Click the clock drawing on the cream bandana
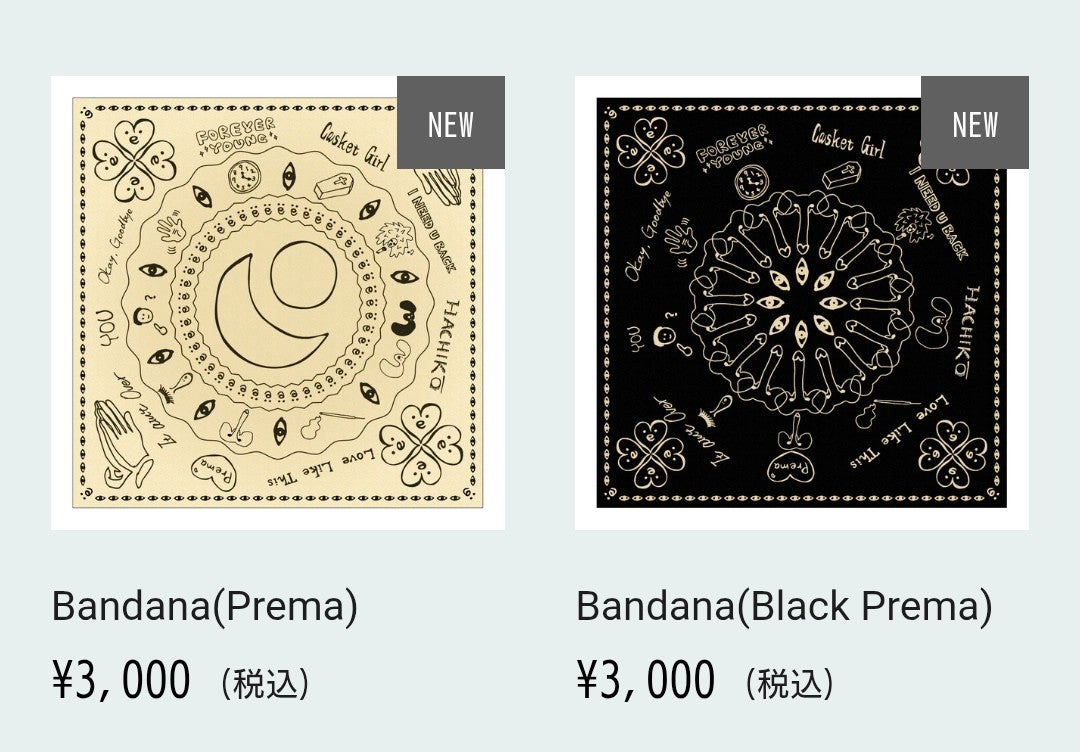Viewport: 1080px width, 752px height. (243, 177)
